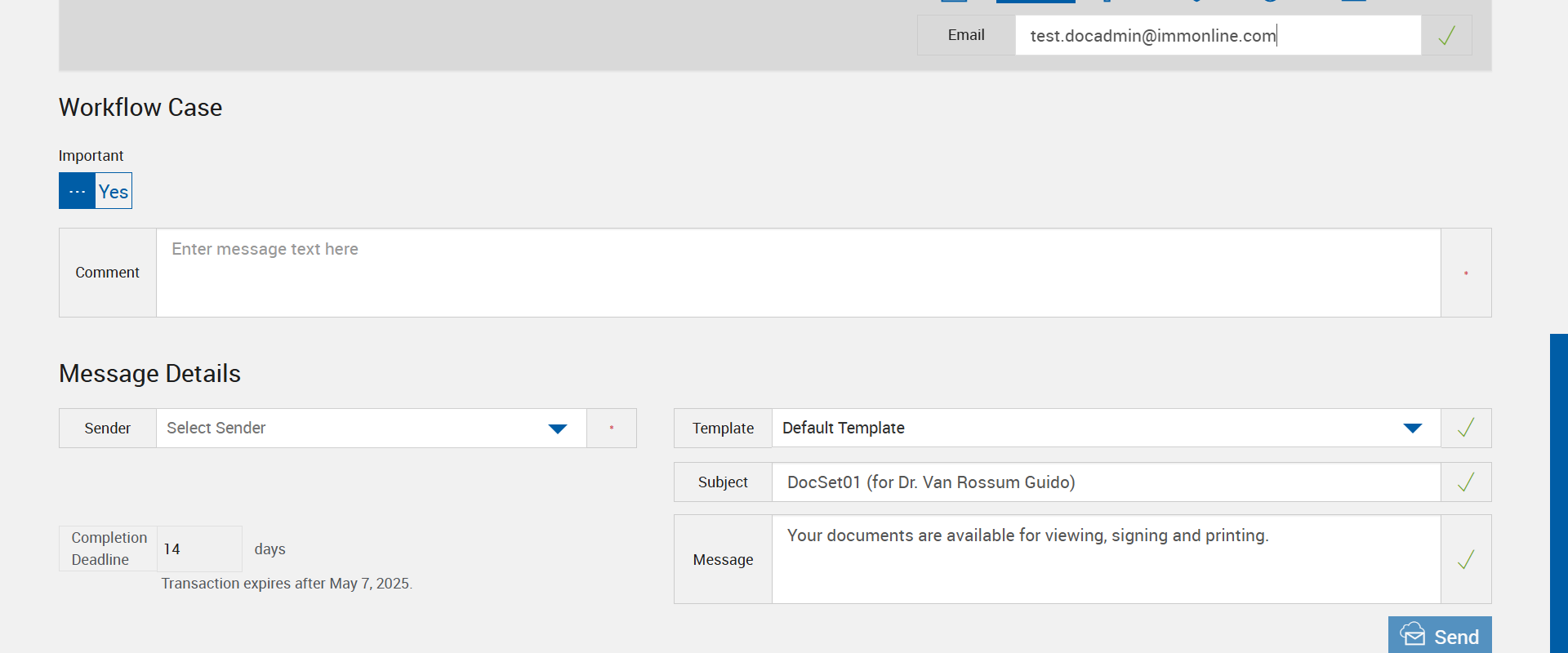Focus the Email address input field

1217,36
